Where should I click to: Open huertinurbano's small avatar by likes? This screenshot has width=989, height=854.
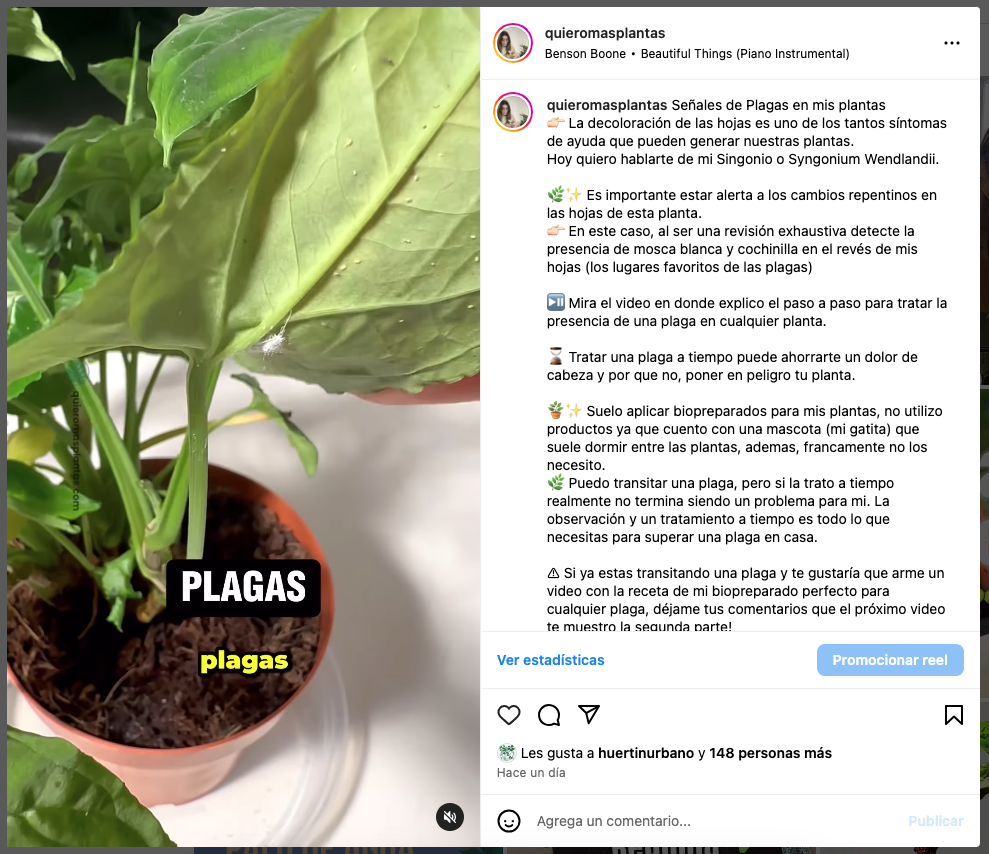(506, 752)
